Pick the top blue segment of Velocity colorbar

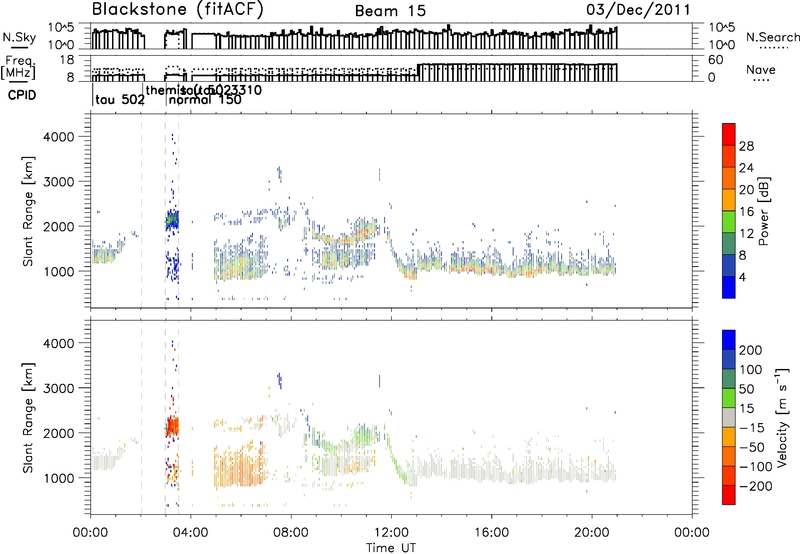pos(729,340)
